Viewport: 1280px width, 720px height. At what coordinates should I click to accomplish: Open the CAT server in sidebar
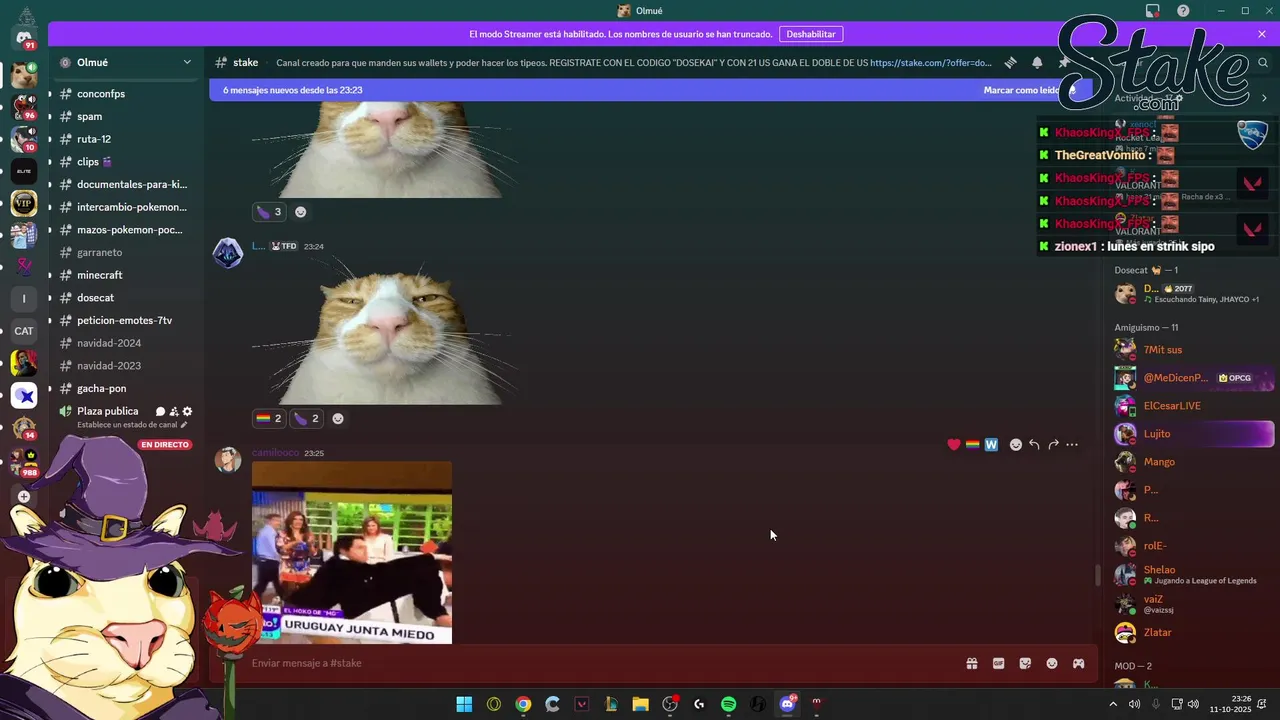point(24,331)
